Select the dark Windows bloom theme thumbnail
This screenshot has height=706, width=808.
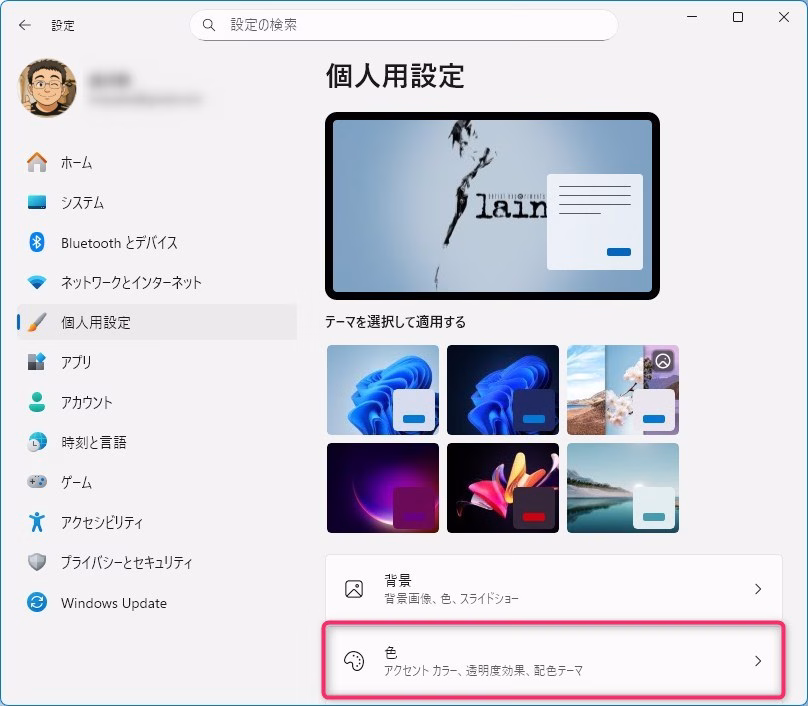pyautogui.click(x=502, y=389)
